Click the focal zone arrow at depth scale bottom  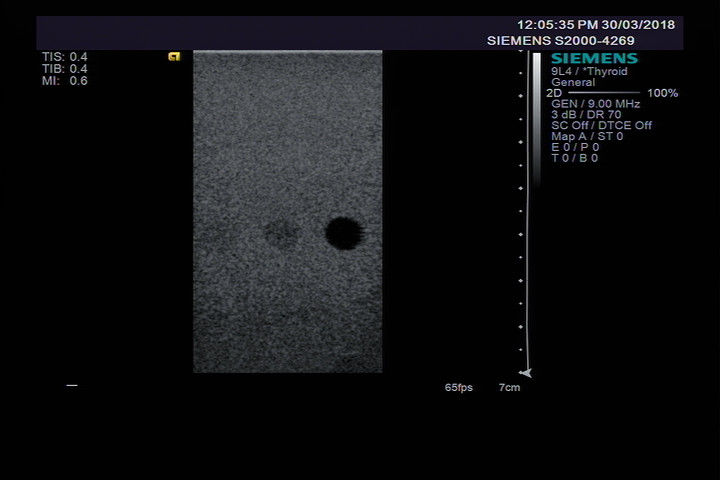[526, 373]
